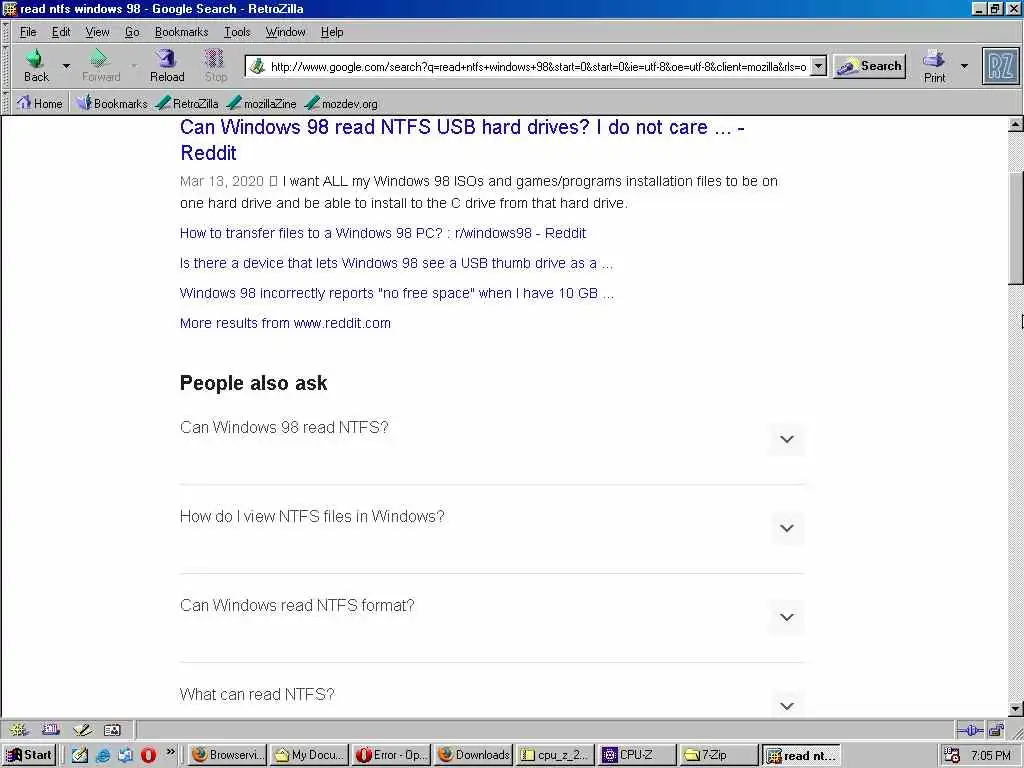Open the View menu

pos(97,32)
